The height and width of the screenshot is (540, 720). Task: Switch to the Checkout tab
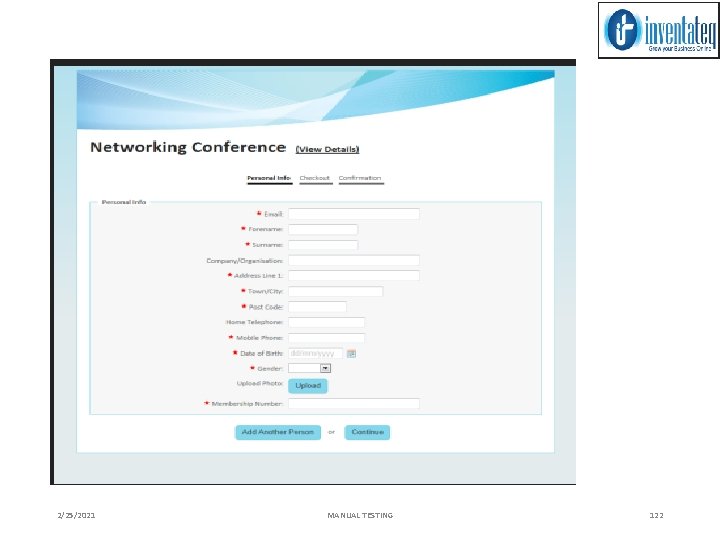315,178
